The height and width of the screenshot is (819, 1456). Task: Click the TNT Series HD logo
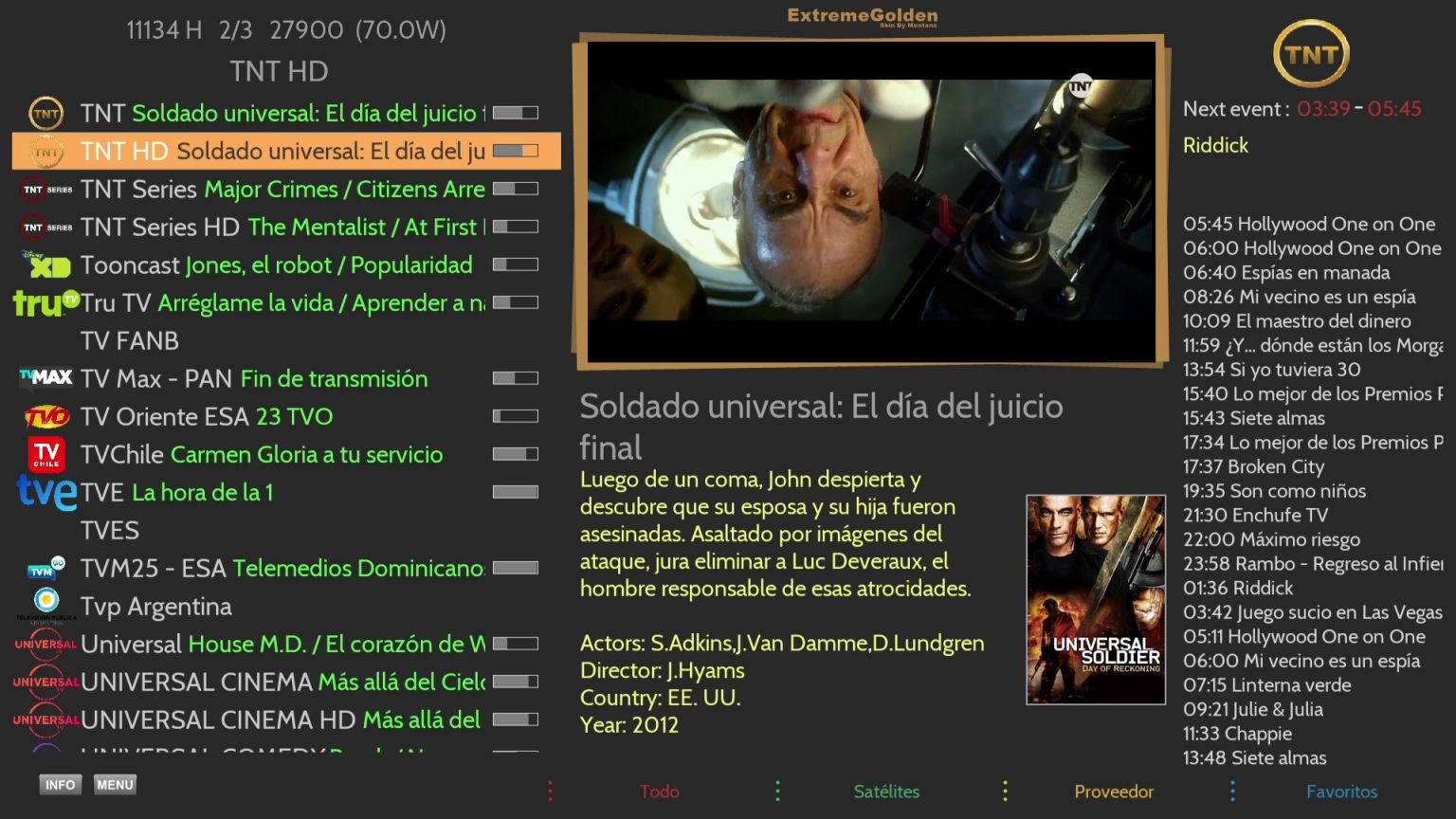pos(46,227)
